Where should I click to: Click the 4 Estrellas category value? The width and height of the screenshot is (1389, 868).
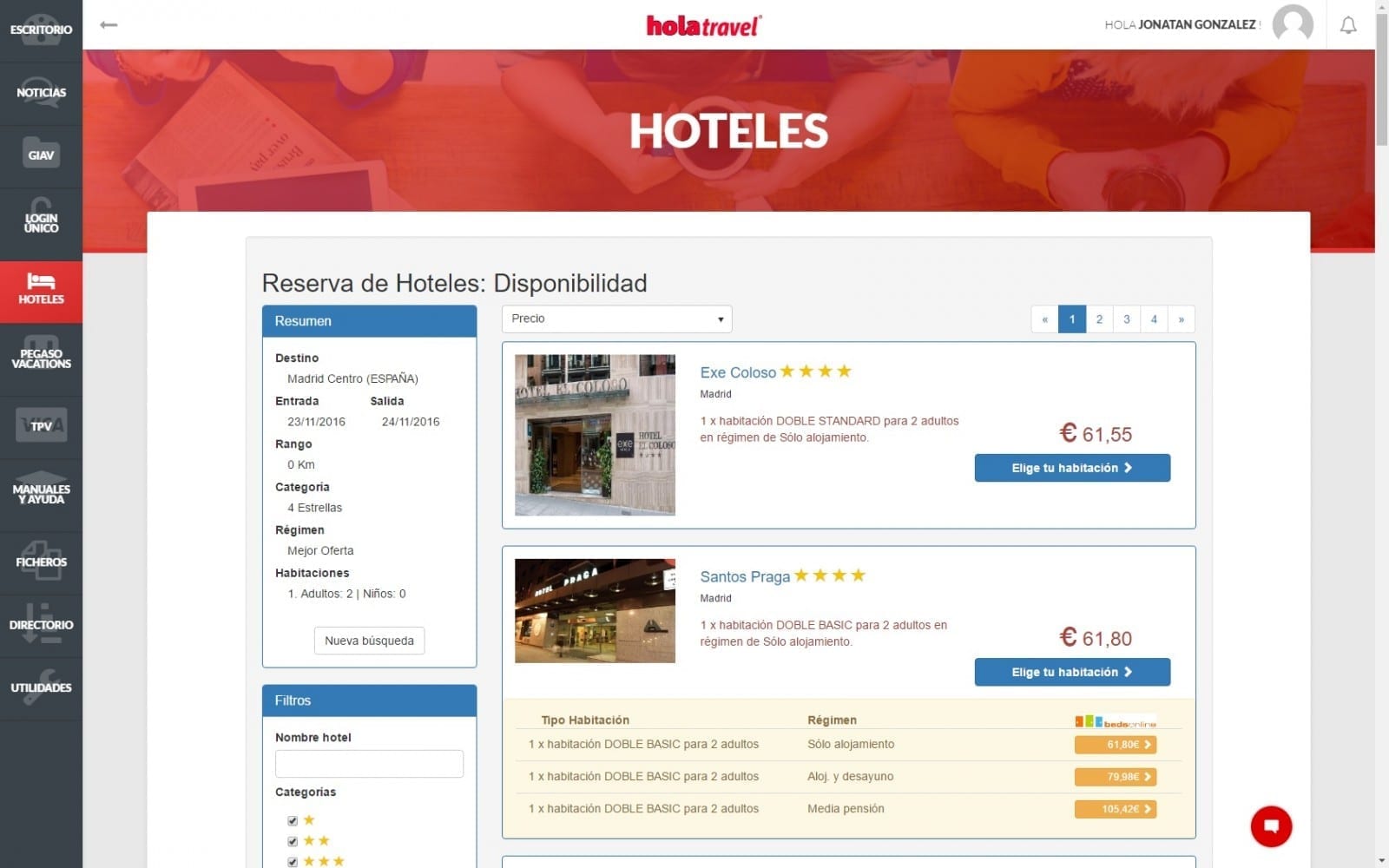(314, 508)
